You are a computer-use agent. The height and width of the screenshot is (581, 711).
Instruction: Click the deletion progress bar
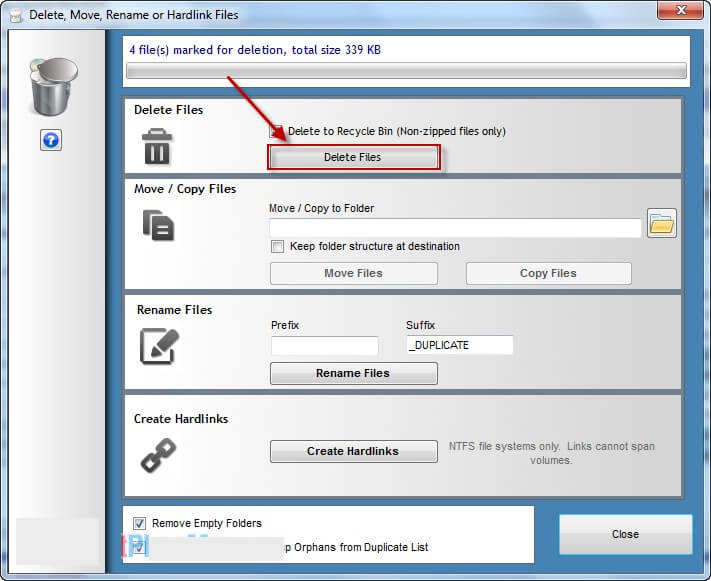point(406,71)
